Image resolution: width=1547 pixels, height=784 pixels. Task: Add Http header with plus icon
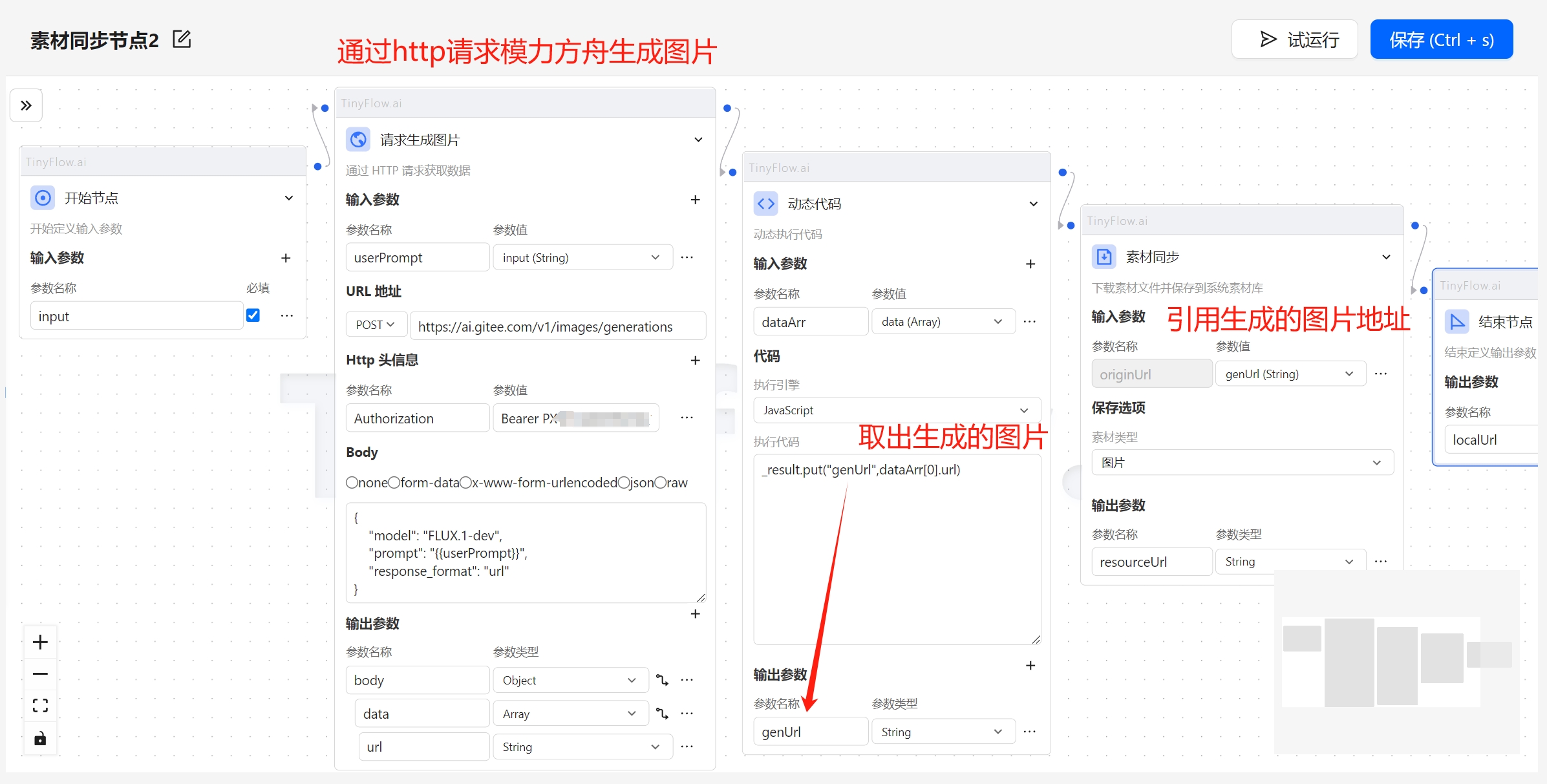pyautogui.click(x=695, y=360)
